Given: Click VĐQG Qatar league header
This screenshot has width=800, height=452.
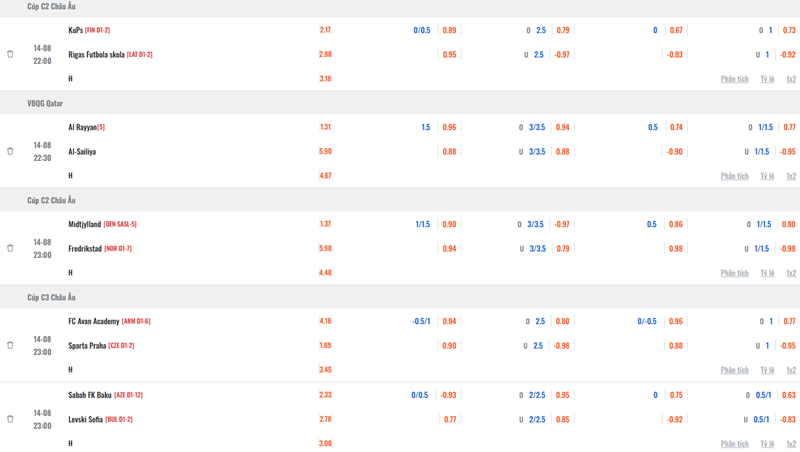Looking at the screenshot, I should [x=45, y=103].
